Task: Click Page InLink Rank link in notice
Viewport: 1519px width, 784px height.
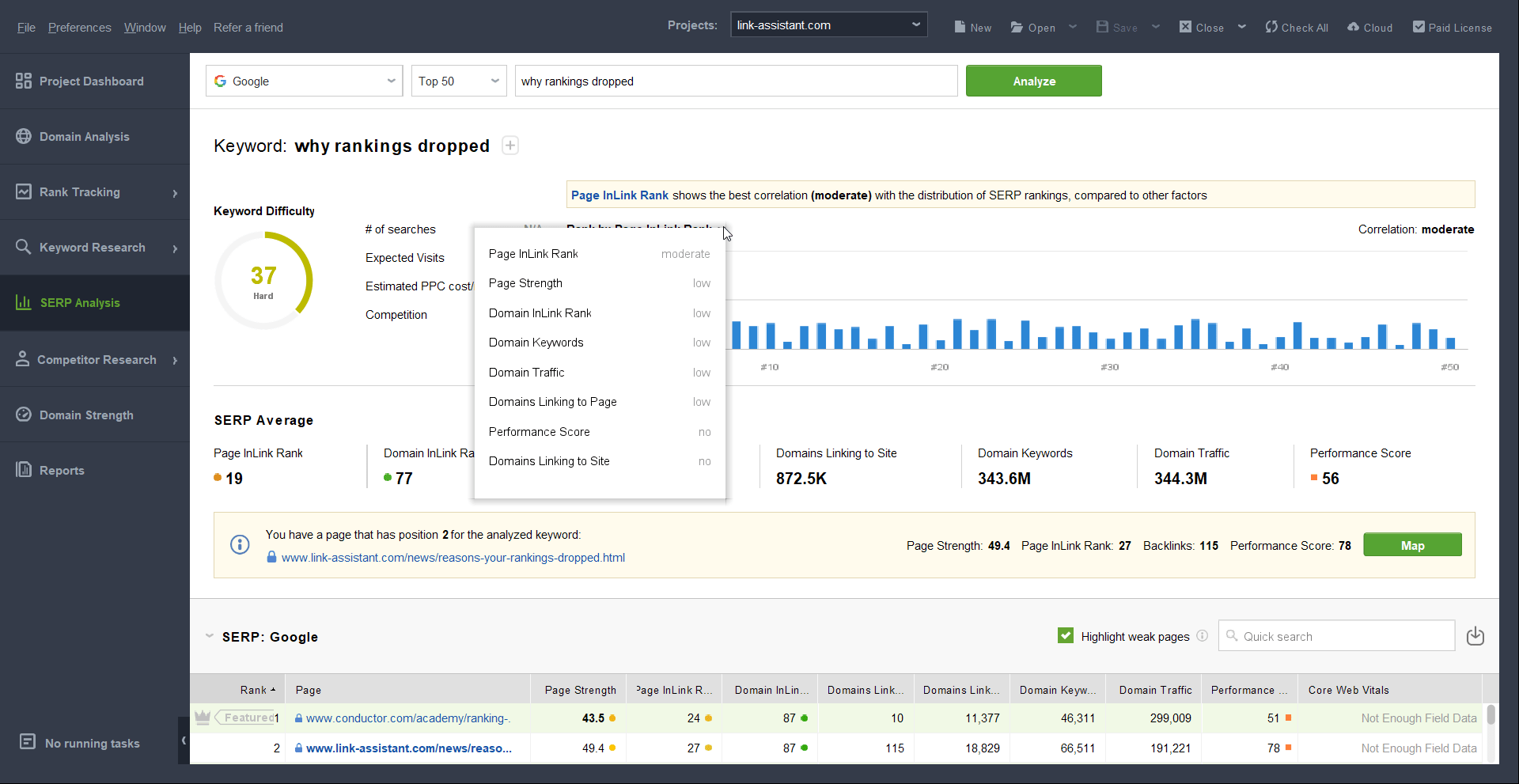Action: coord(619,195)
